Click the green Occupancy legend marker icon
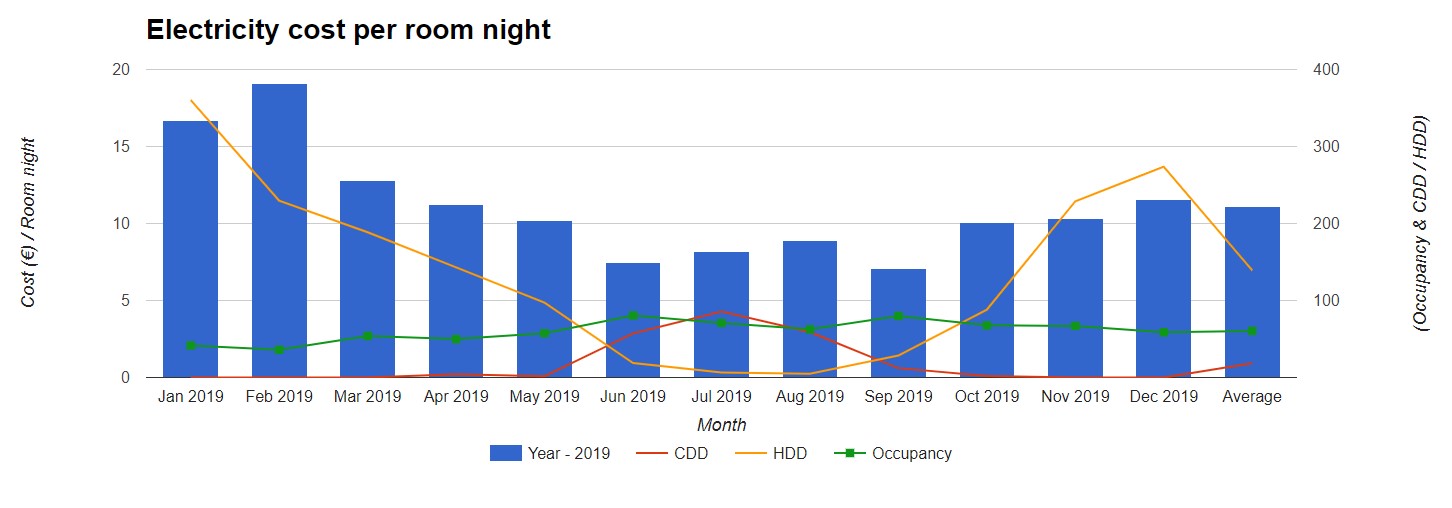The image size is (1452, 508). [849, 453]
